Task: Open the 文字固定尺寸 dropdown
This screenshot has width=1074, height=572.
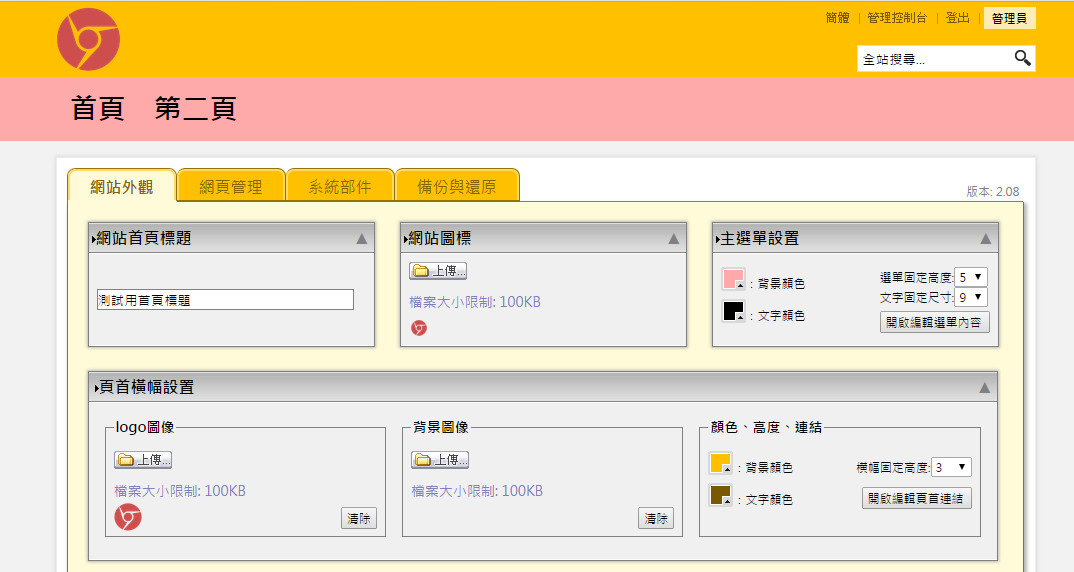Action: click(971, 297)
